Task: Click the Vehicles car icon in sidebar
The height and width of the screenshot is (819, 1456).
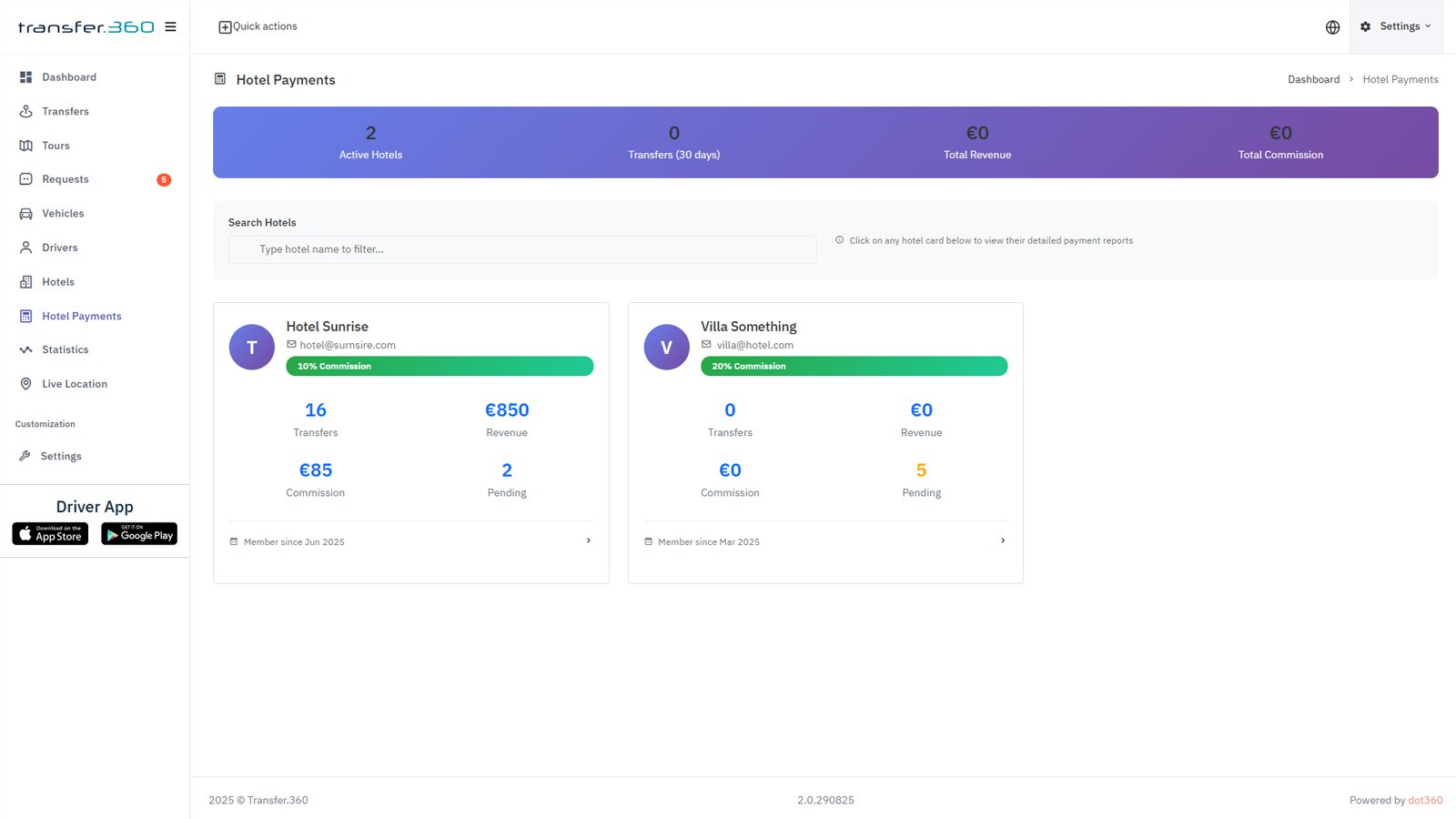Action: 26,214
